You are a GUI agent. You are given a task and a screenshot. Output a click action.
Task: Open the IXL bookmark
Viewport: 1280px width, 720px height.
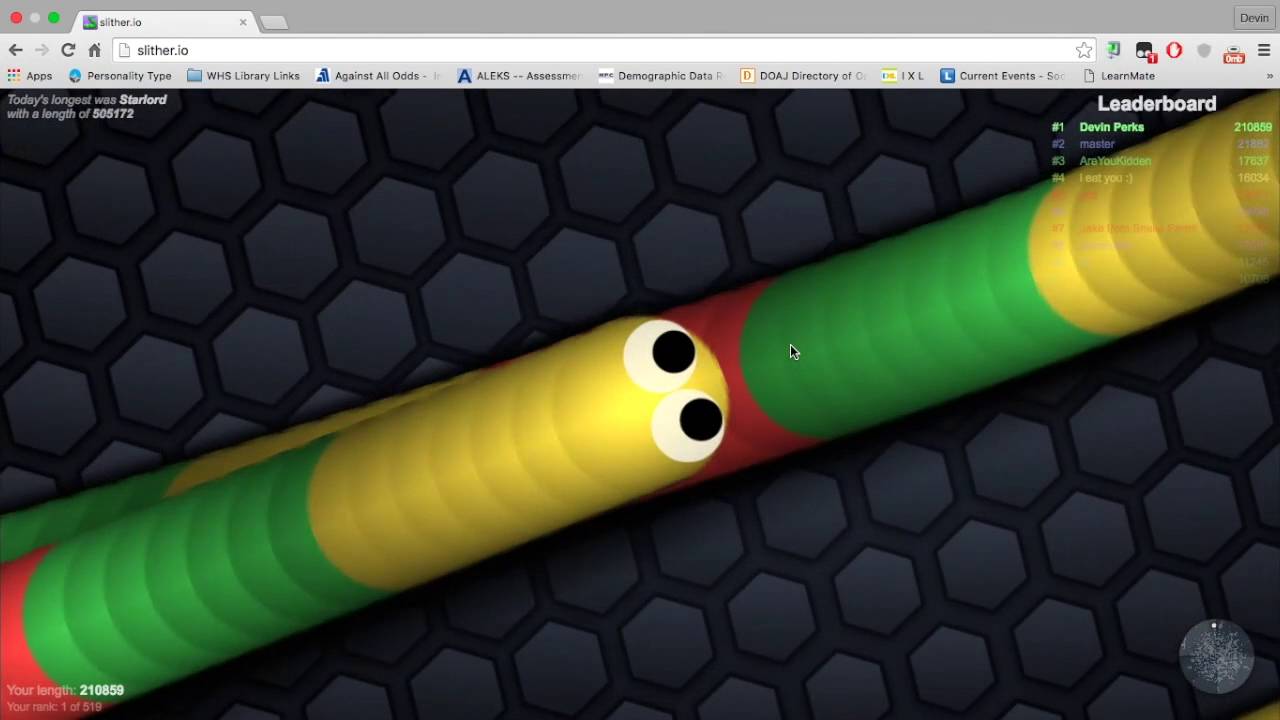tap(903, 76)
